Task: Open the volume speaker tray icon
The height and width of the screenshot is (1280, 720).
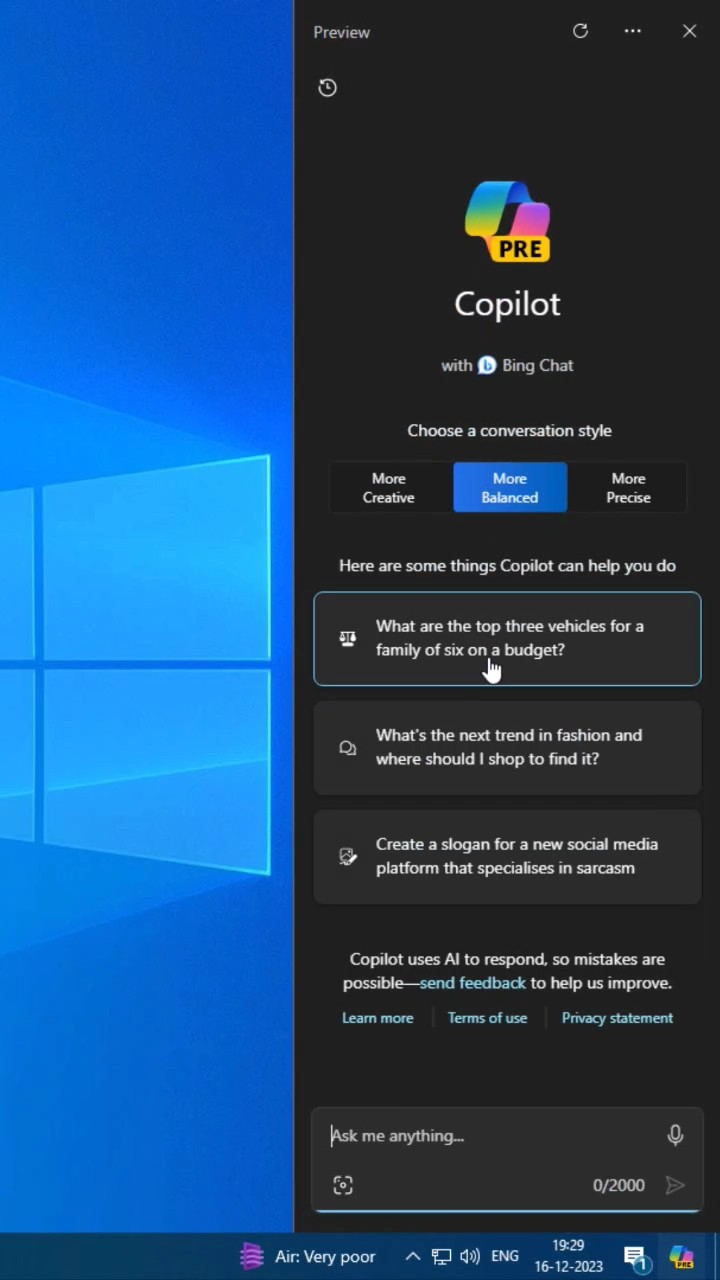Action: pos(469,1256)
